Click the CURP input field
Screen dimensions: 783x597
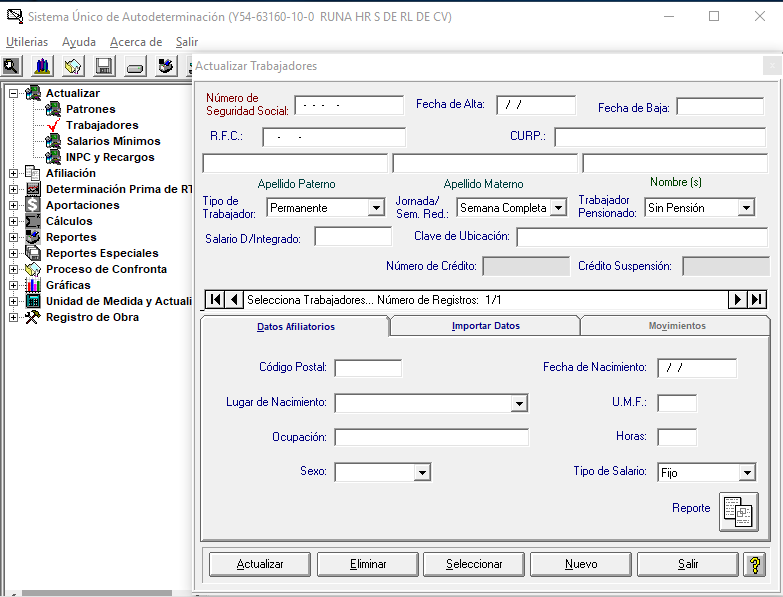click(x=660, y=137)
